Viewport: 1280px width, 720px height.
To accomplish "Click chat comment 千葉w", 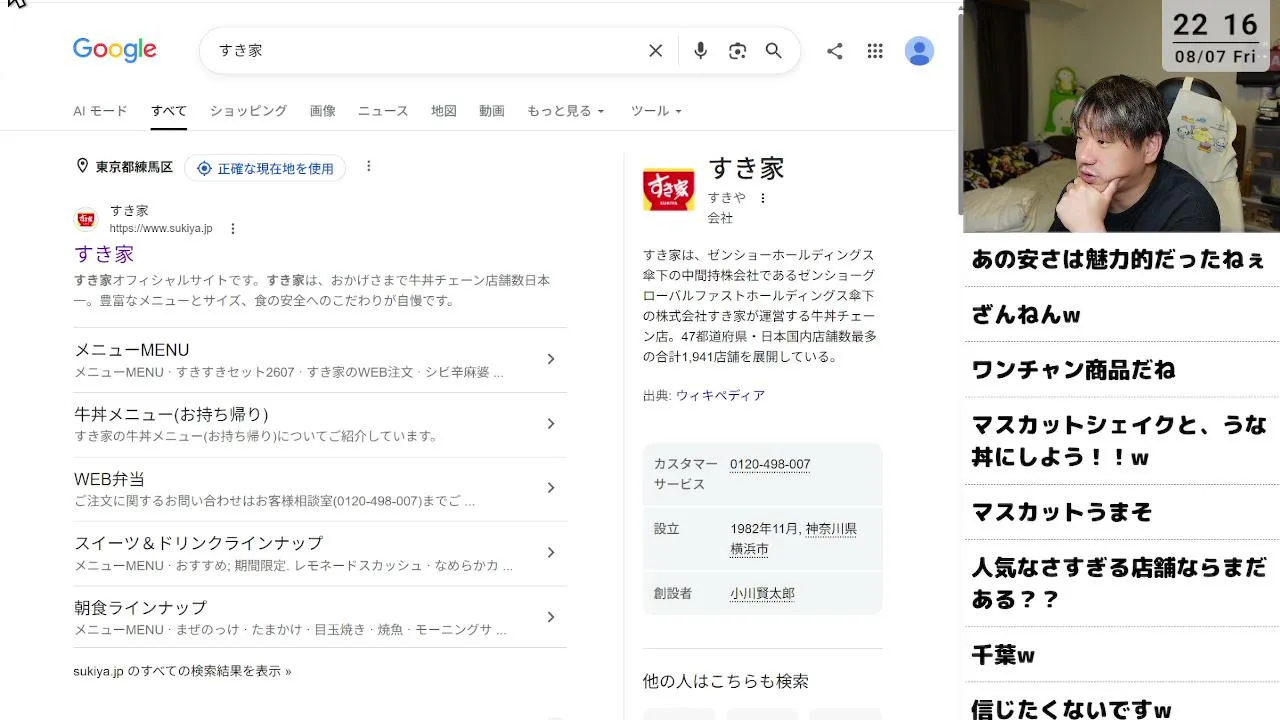I will click(1003, 655).
